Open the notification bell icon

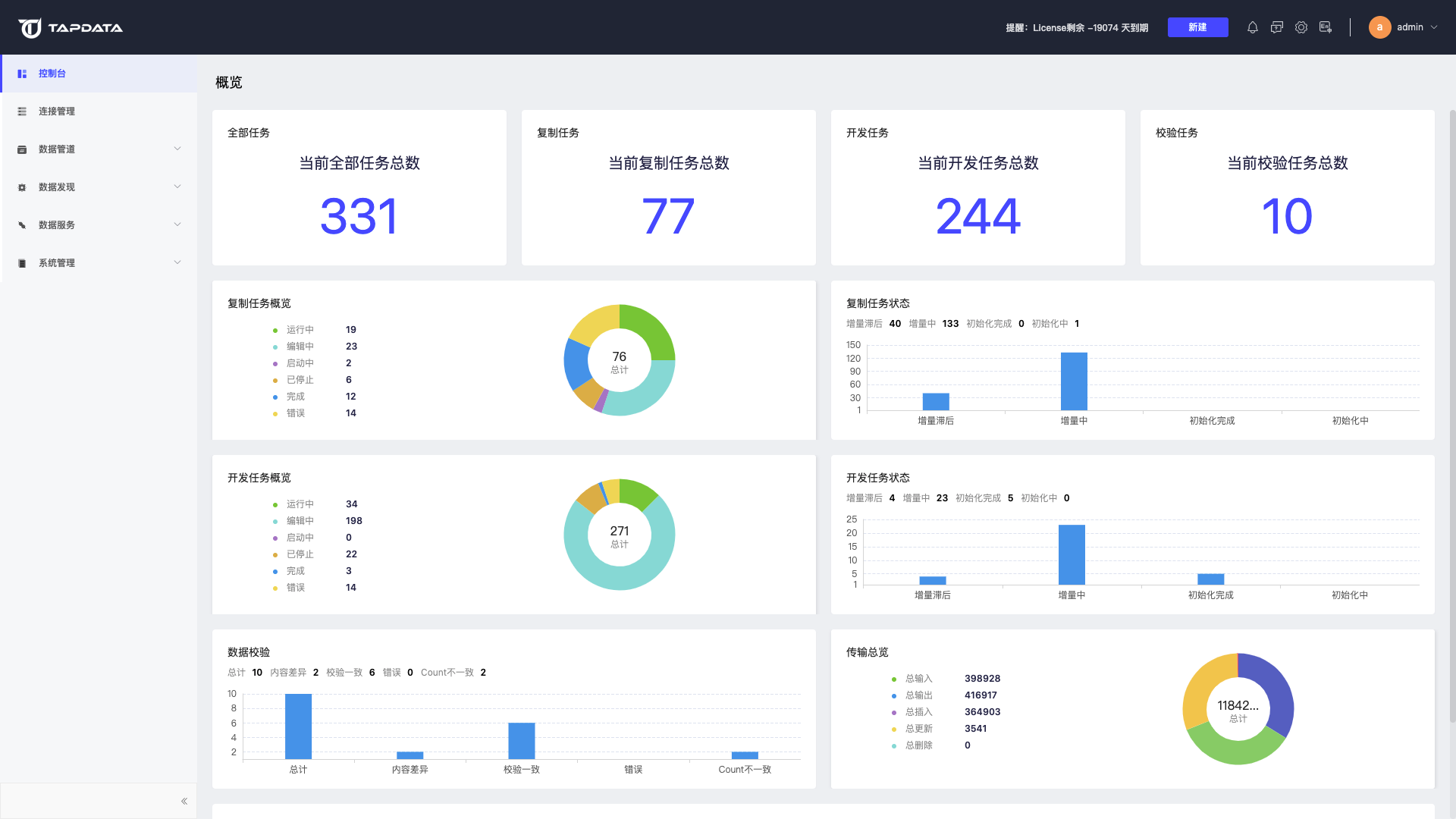click(x=1252, y=27)
